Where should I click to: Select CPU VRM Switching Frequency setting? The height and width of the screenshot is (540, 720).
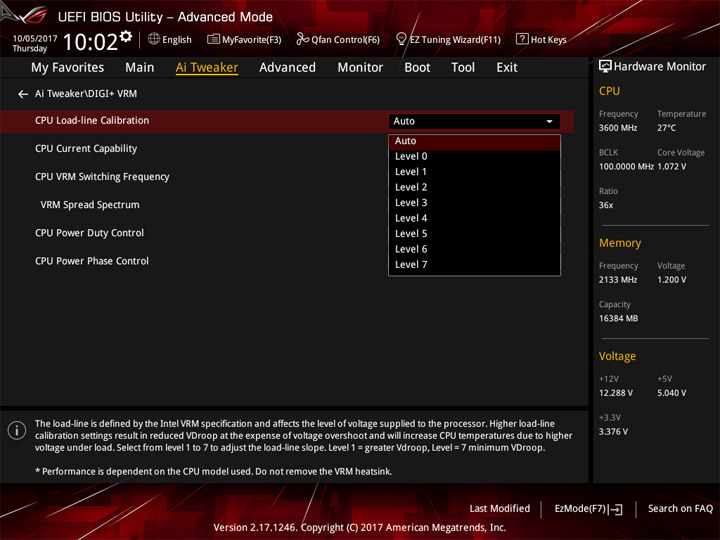tap(102, 177)
